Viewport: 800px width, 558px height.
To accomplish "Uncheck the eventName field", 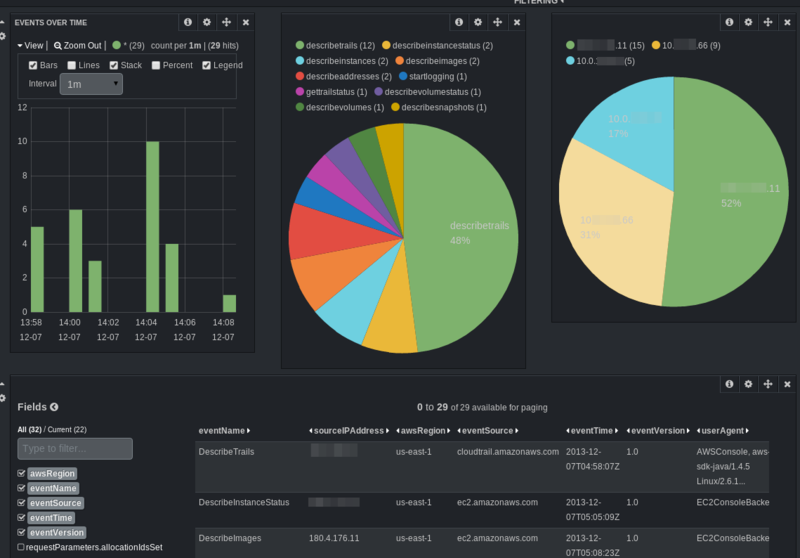I will [x=21, y=488].
